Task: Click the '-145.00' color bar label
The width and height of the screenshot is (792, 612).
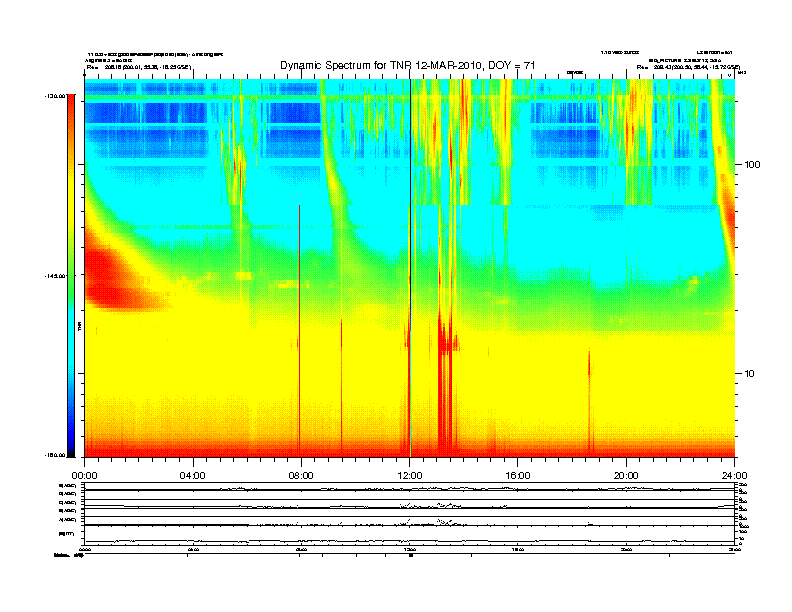Action: 54,276
